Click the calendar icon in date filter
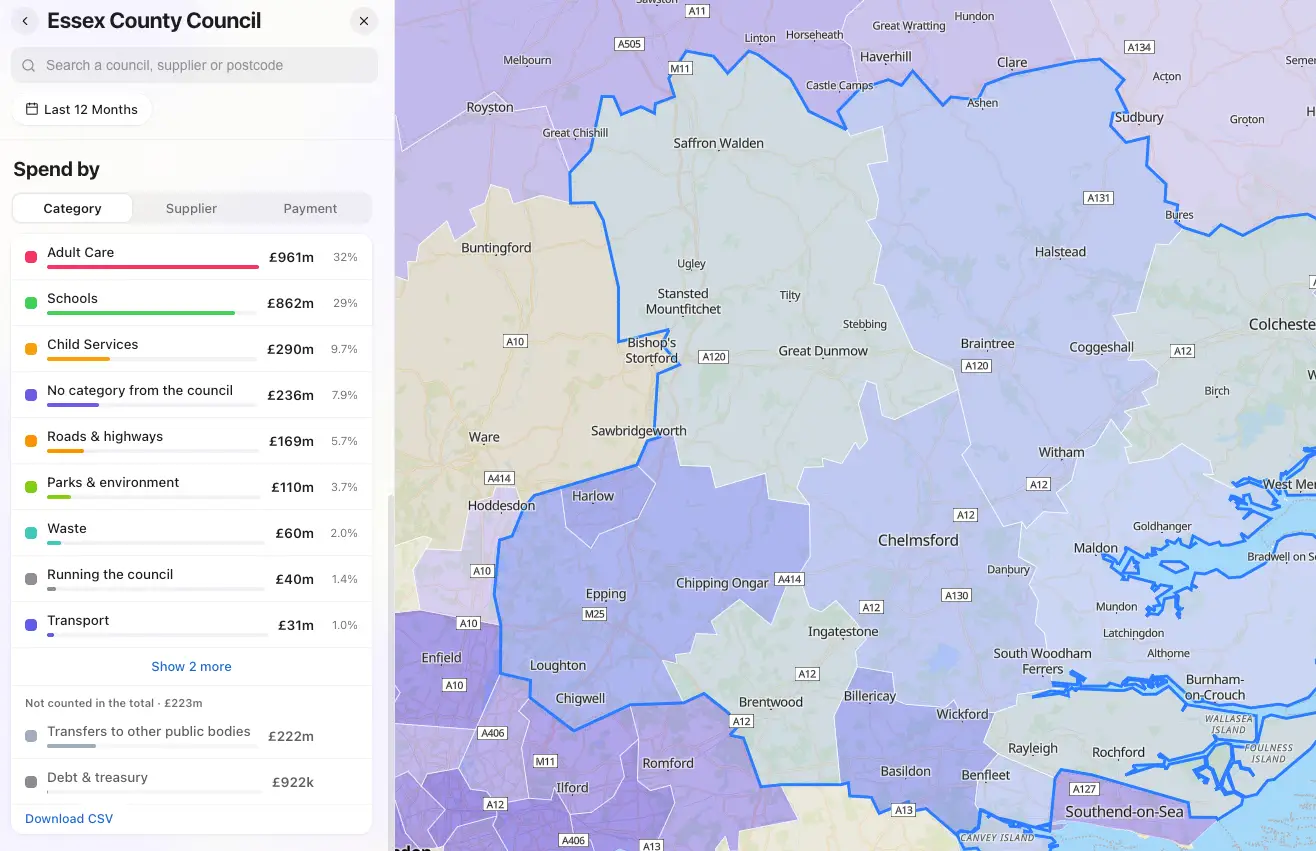Viewport: 1316px width, 851px height. pyautogui.click(x=32, y=109)
